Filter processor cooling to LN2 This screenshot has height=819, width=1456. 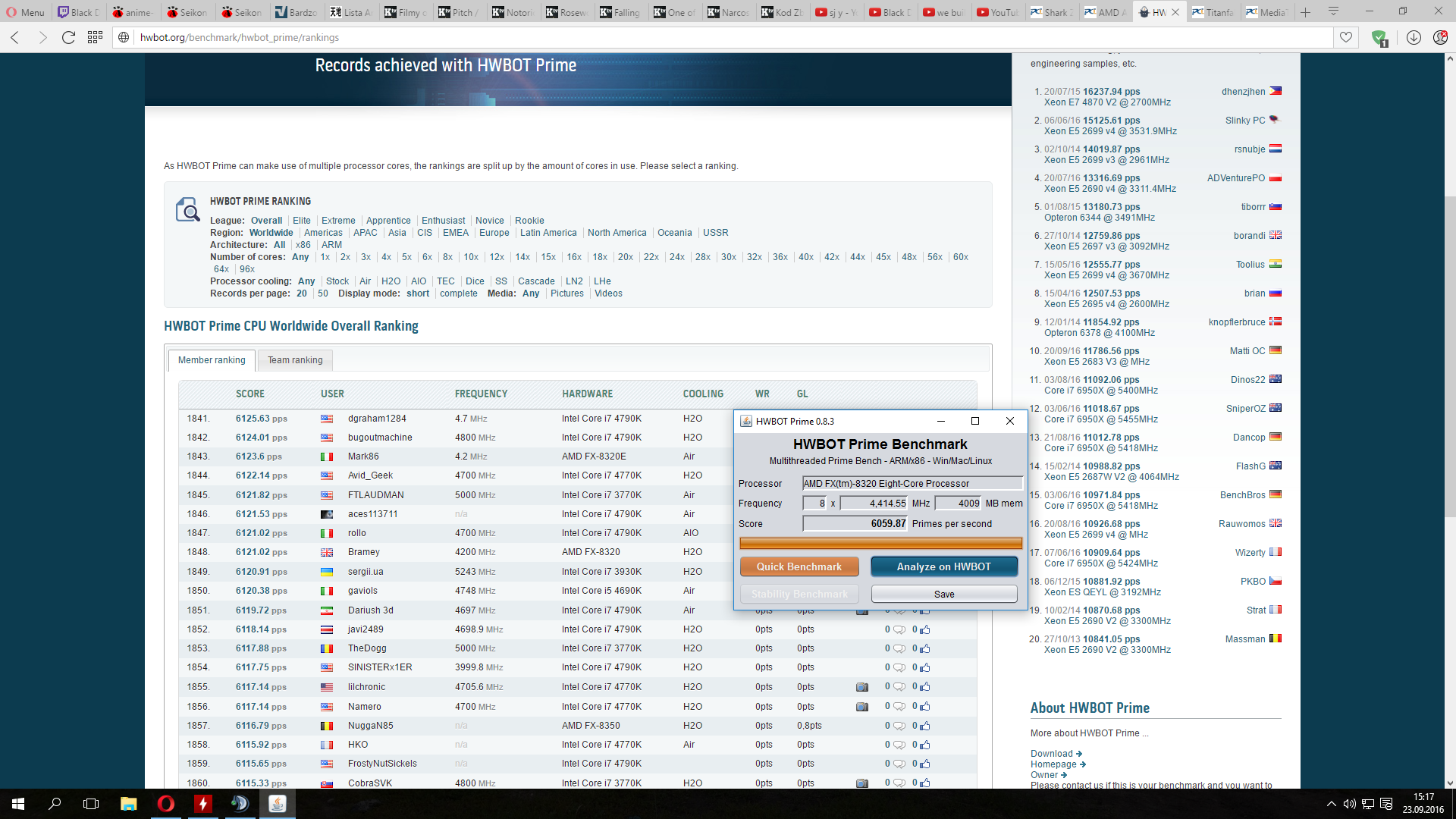574,281
